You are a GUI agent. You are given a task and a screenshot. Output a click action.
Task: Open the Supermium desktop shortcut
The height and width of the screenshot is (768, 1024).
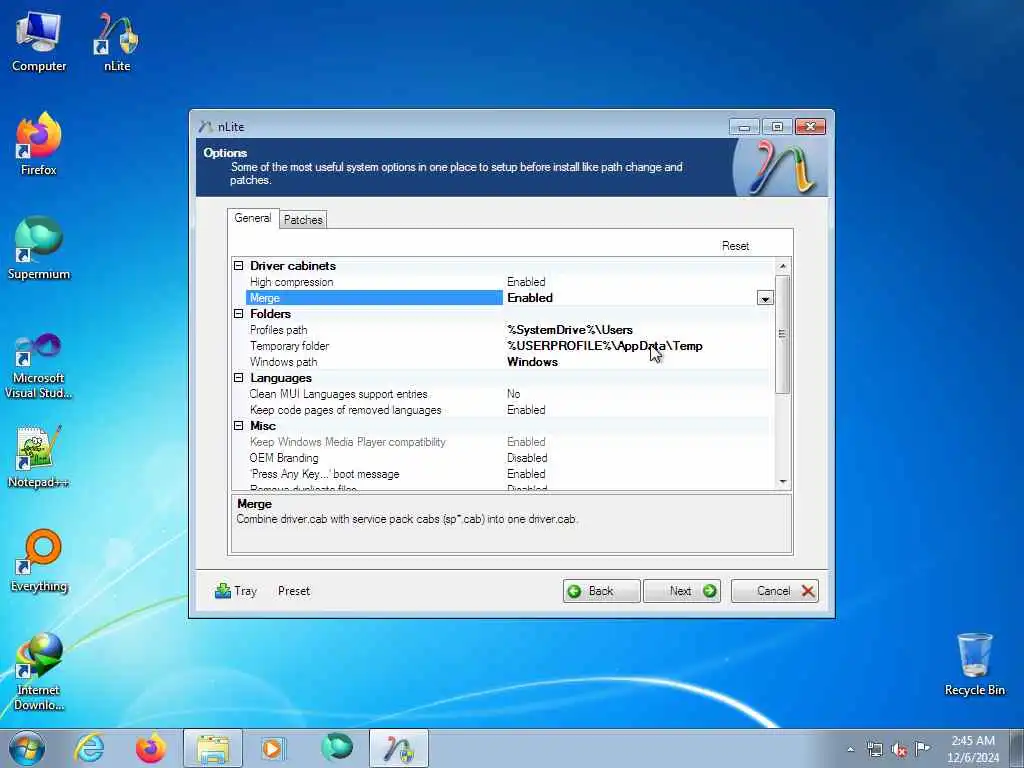pyautogui.click(x=39, y=249)
